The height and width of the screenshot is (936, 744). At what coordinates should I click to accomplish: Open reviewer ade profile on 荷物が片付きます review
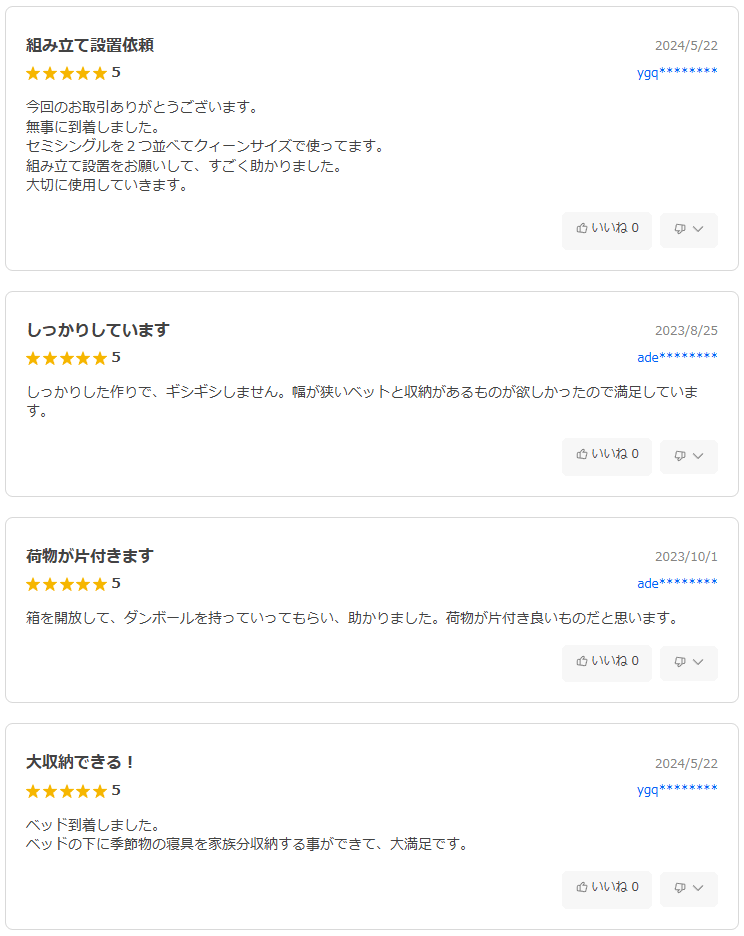coord(677,583)
